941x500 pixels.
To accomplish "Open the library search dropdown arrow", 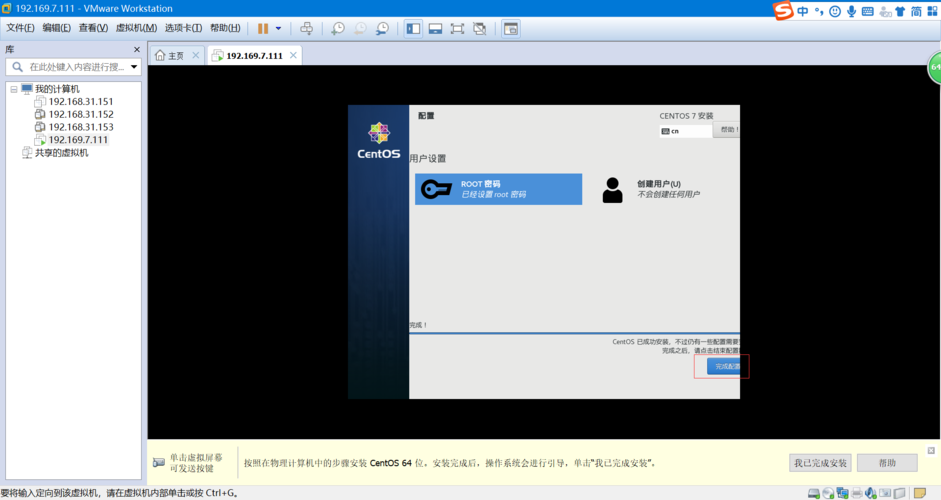I will coord(134,67).
